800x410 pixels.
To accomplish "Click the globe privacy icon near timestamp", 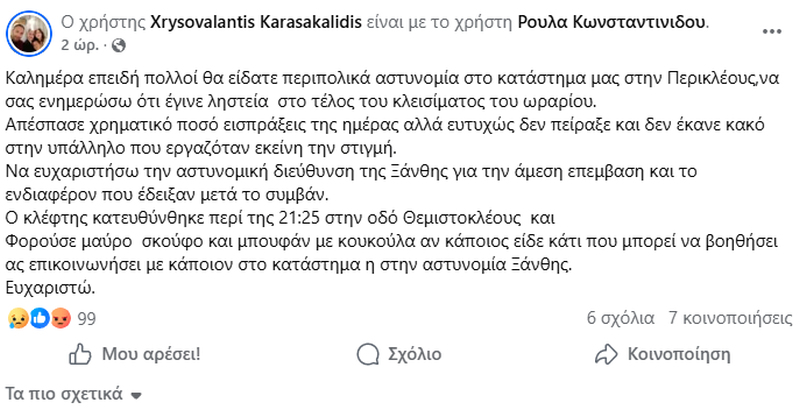I will tap(119, 46).
